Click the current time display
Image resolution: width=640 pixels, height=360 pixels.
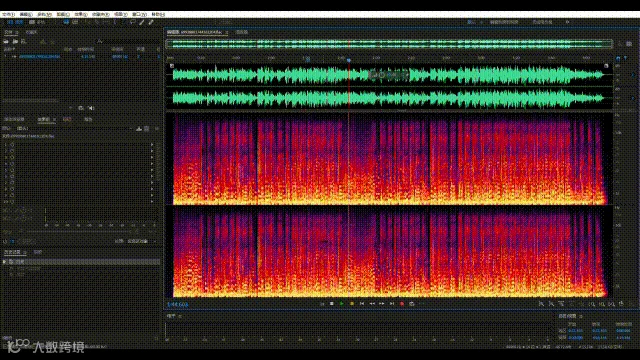click(x=177, y=304)
